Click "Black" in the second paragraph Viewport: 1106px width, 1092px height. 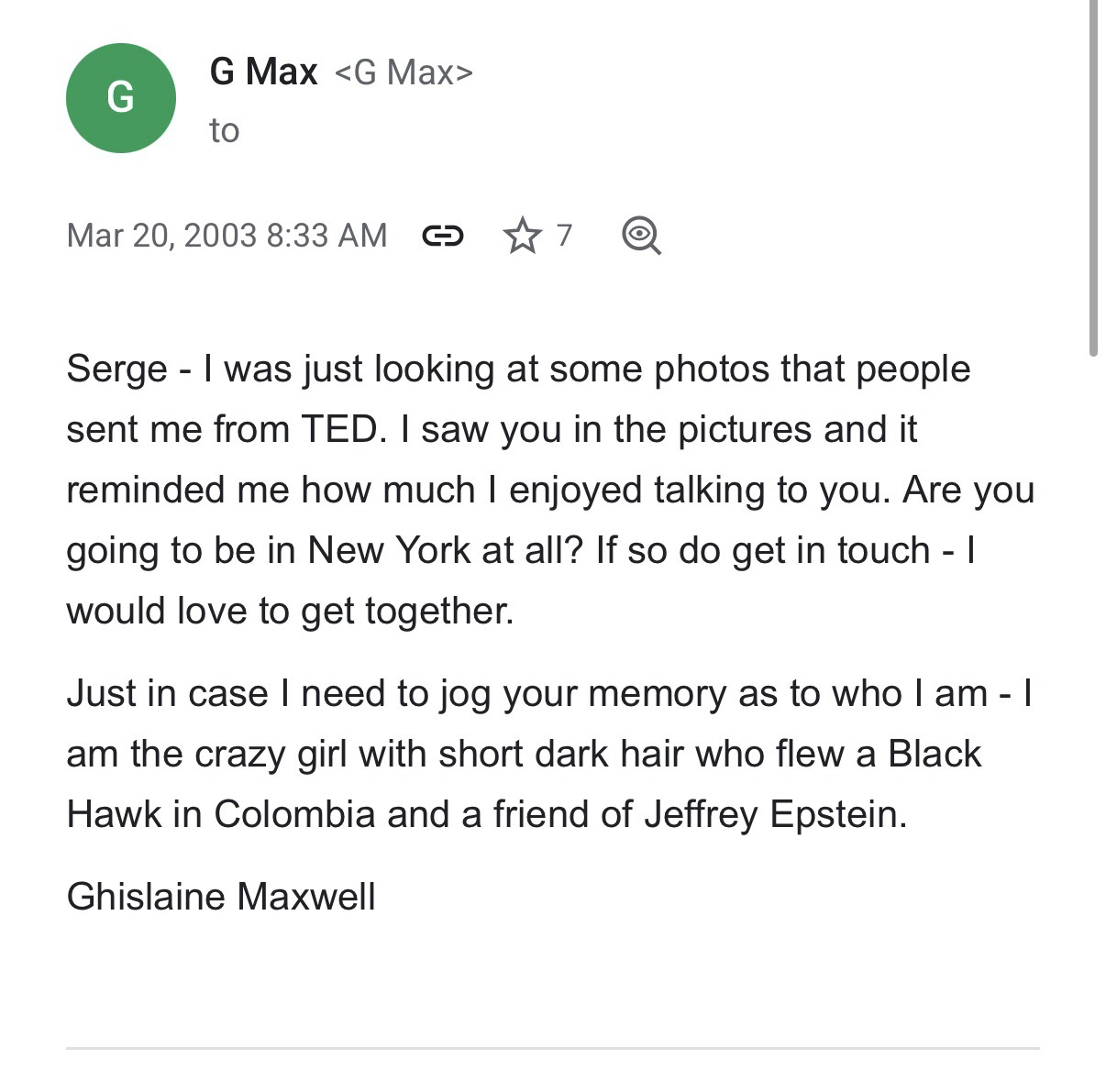[x=935, y=754]
